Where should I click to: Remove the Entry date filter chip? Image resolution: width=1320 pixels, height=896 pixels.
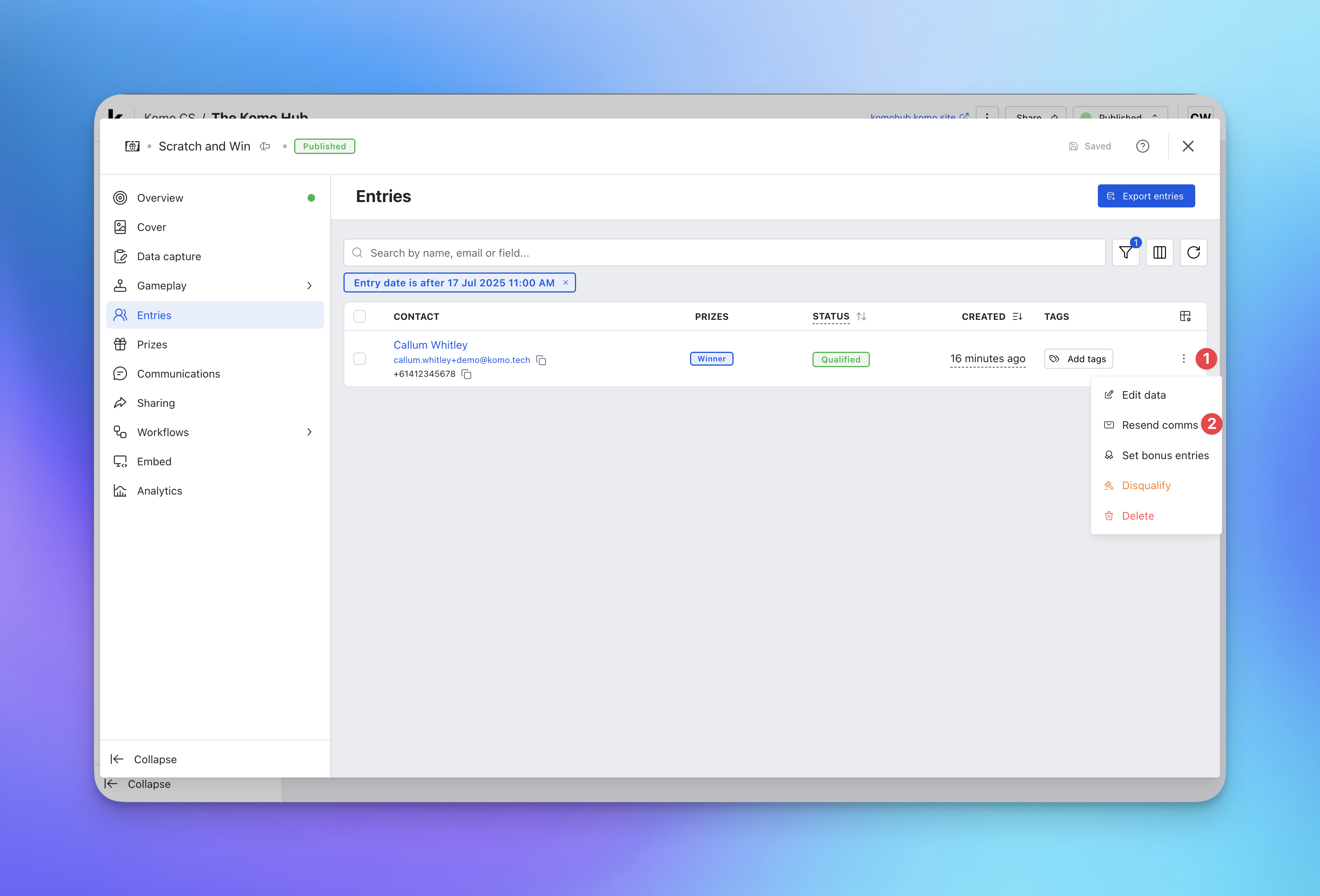coord(566,283)
